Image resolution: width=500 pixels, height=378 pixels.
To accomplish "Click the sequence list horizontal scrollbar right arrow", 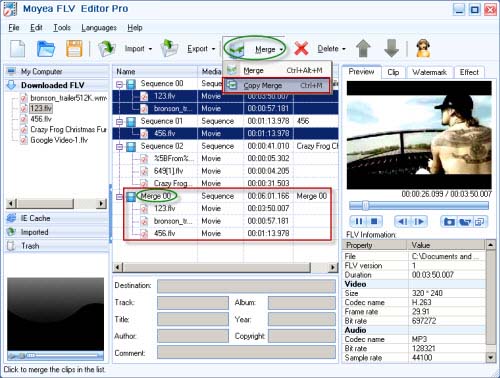I will 333,267.
